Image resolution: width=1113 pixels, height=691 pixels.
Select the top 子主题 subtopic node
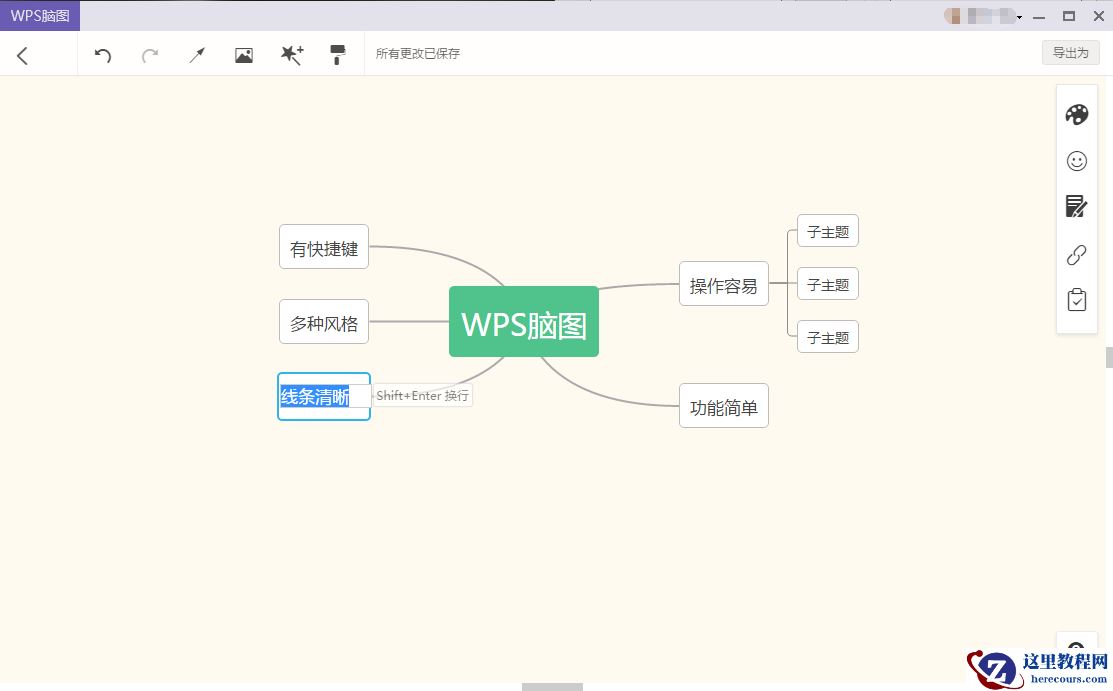pos(828,231)
